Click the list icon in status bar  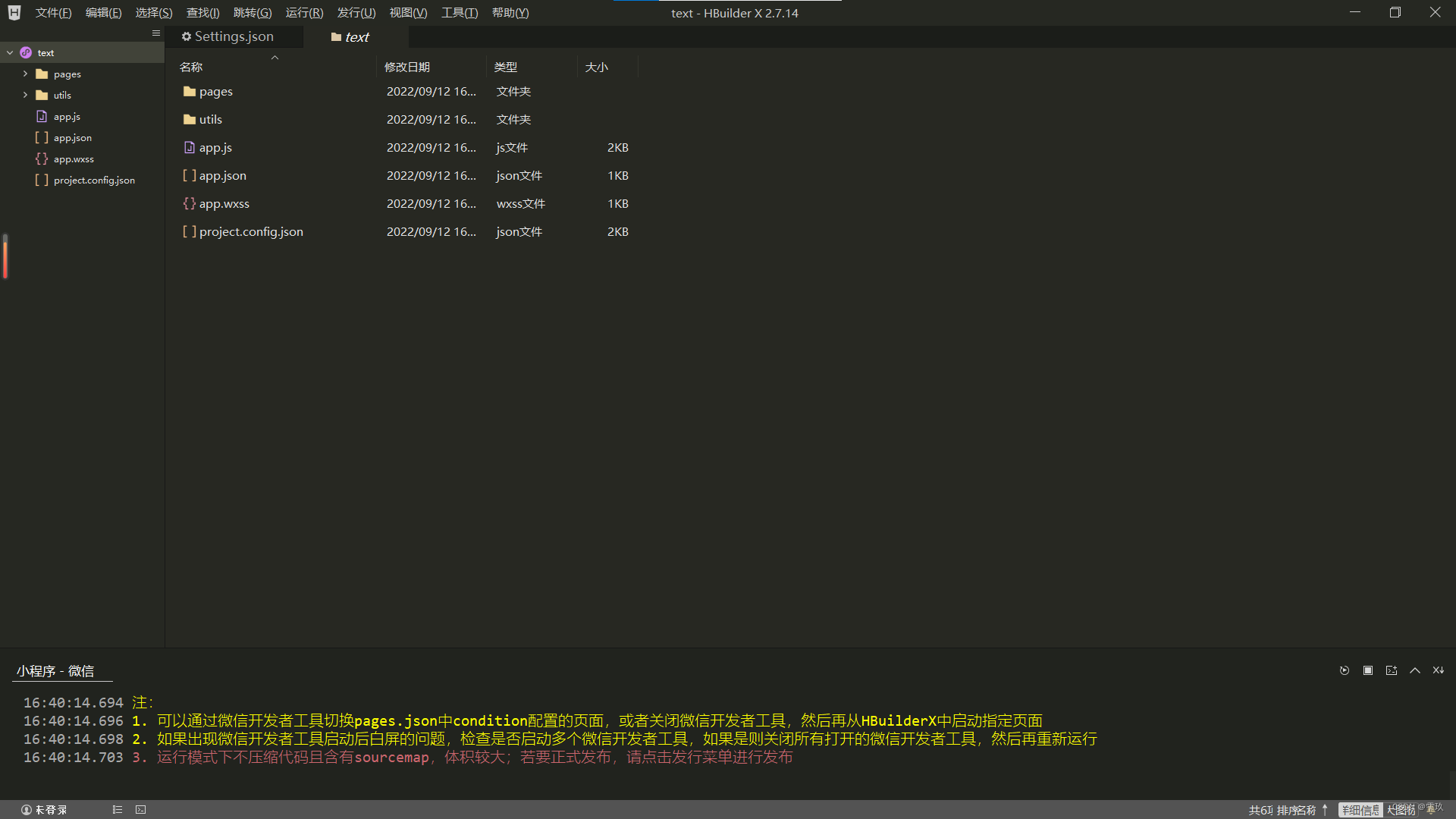(118, 810)
